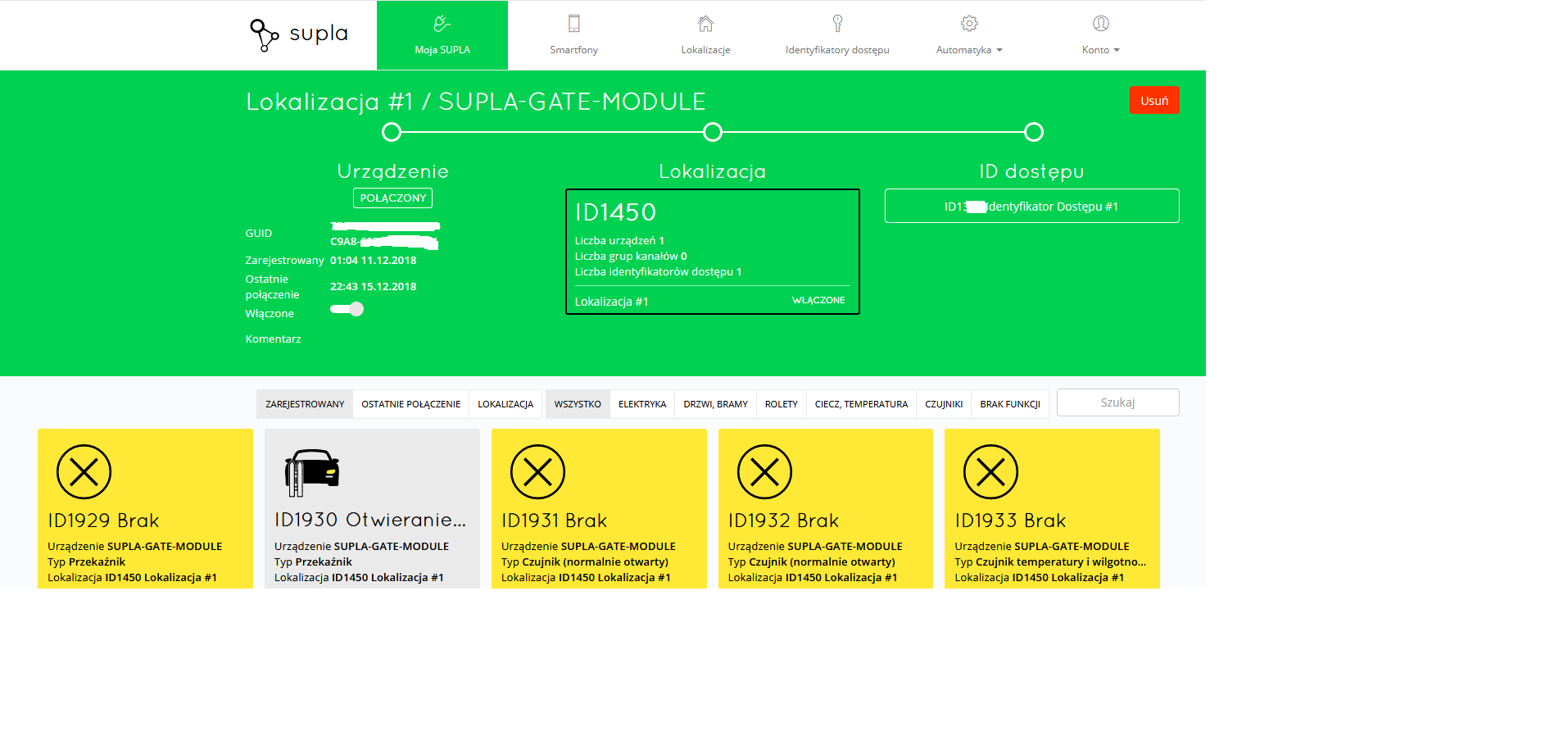This screenshot has height=741, width=1568.
Task: Click the X icon on ID1931 card
Action: coord(537,472)
